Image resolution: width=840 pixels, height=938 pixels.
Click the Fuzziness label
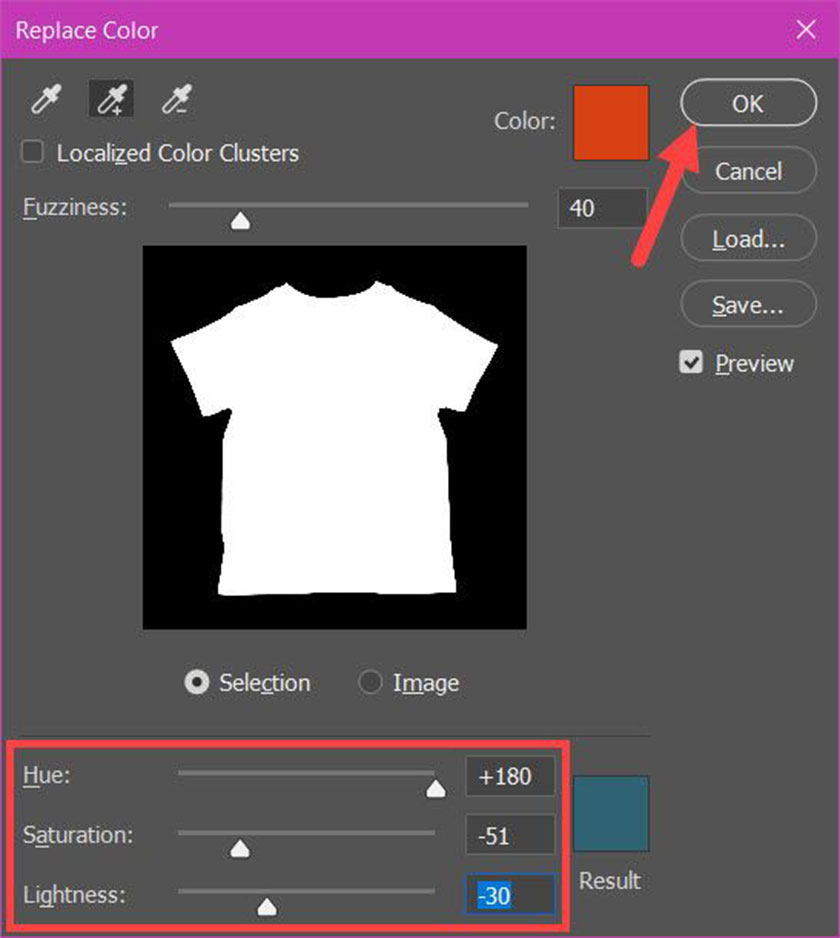coord(75,207)
